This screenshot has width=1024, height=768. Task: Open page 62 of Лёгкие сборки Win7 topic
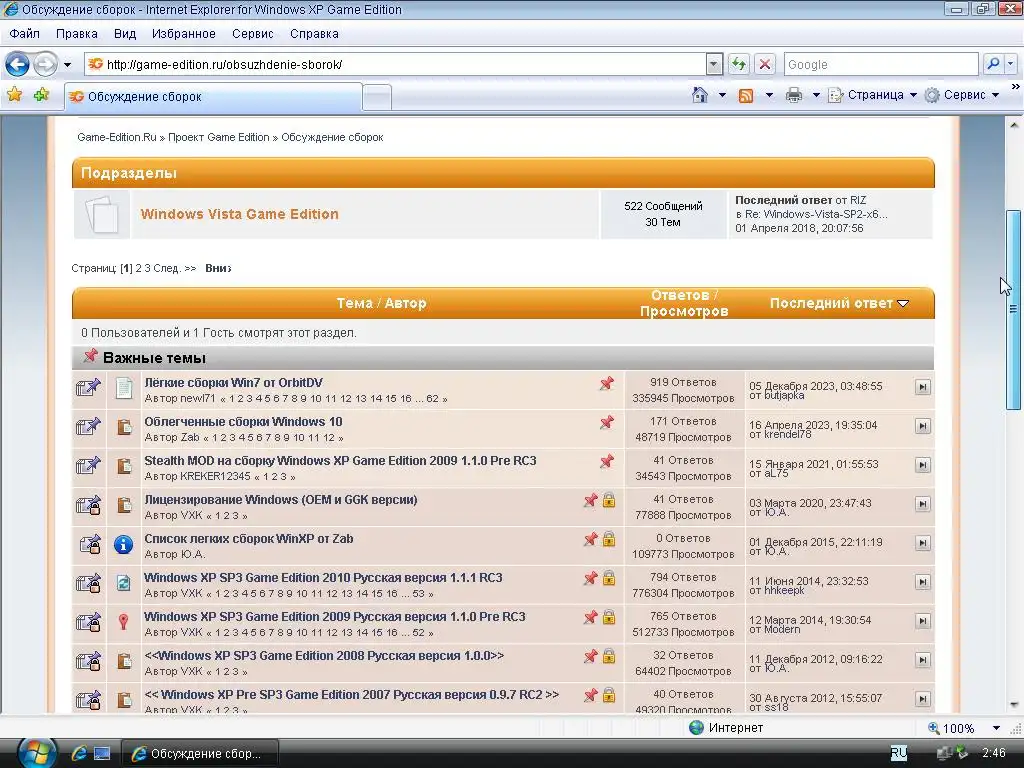(432, 398)
